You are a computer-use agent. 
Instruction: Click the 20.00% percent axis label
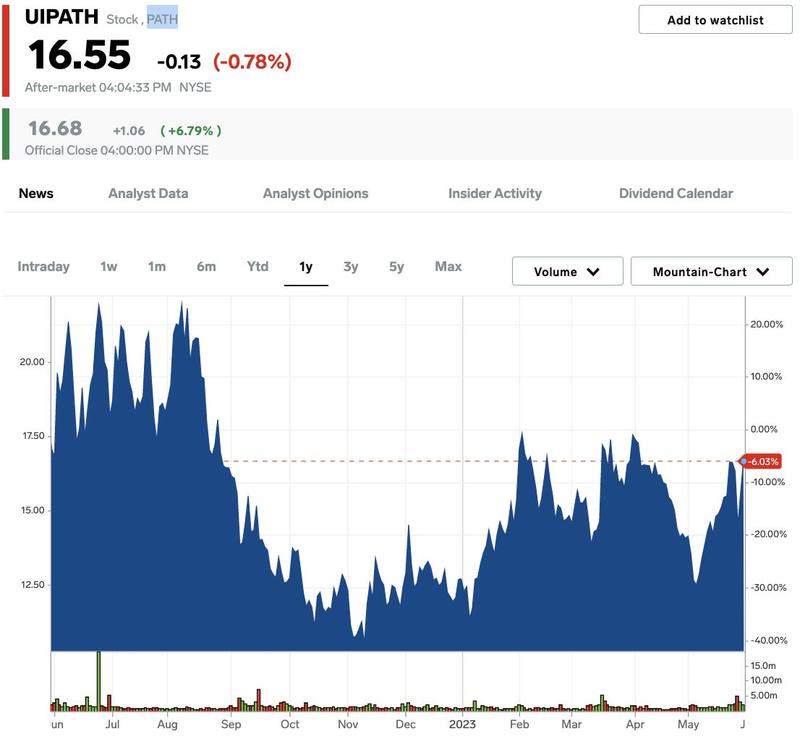pos(766,324)
